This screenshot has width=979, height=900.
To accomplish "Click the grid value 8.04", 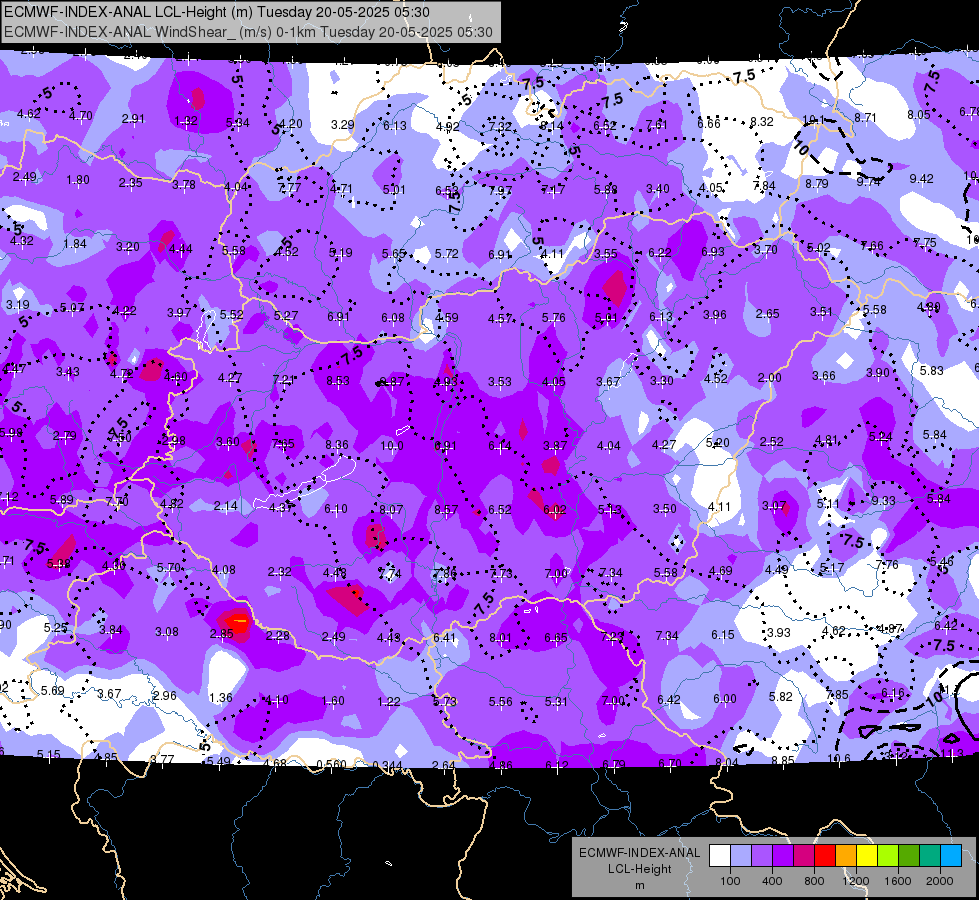I will click(x=727, y=763).
